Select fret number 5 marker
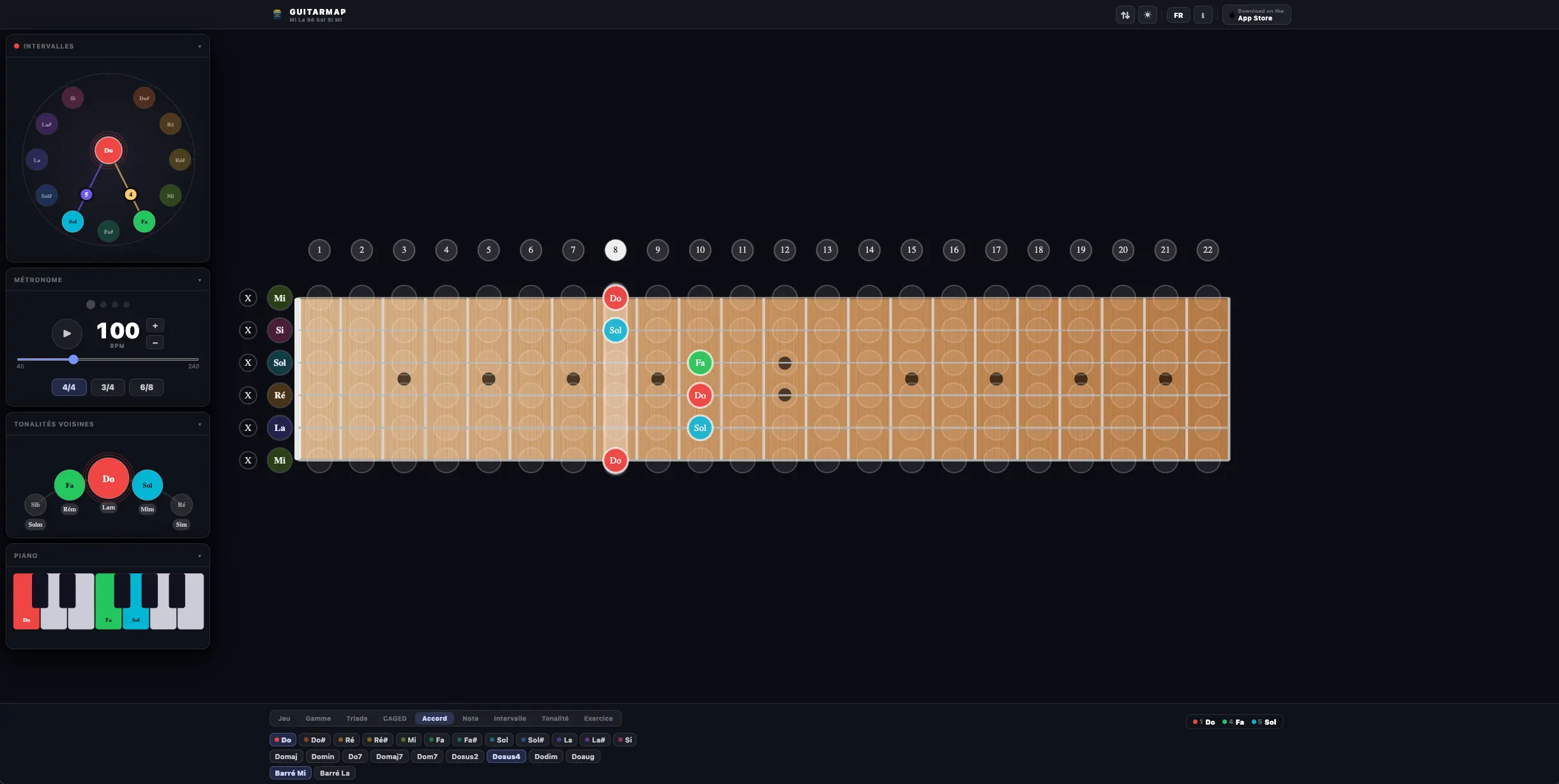 tap(489, 250)
